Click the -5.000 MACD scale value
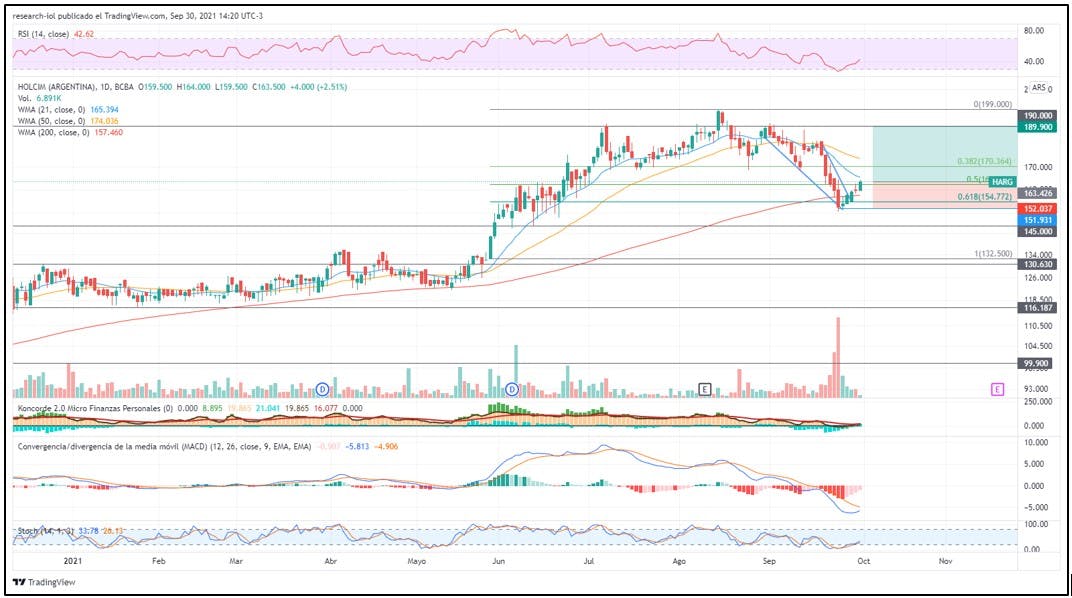 [1036, 508]
